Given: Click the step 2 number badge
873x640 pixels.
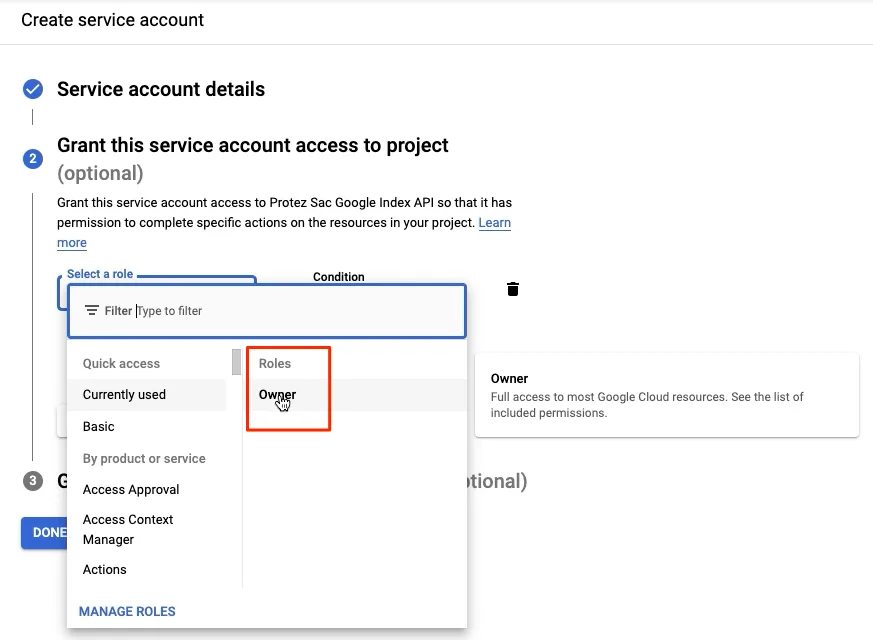Looking at the screenshot, I should (x=33, y=159).
